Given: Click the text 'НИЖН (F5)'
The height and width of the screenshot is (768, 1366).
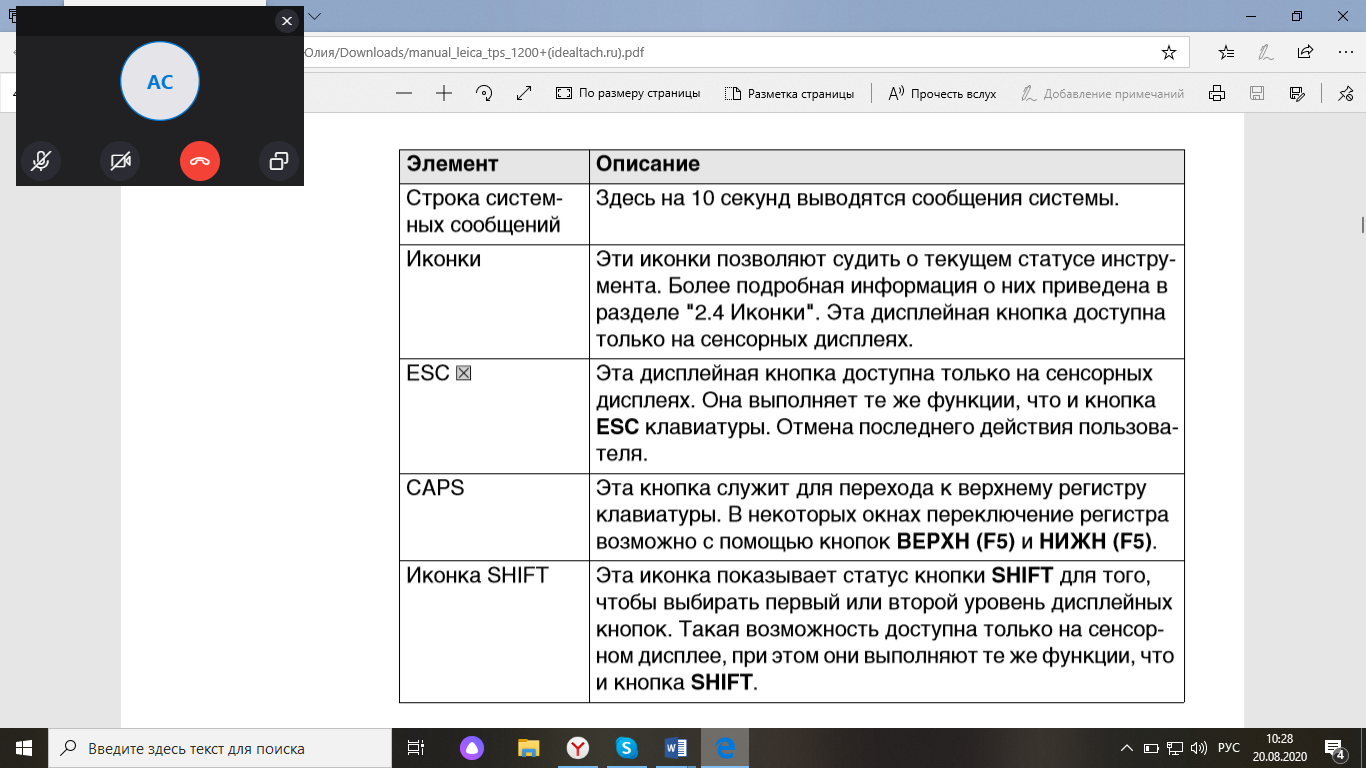Looking at the screenshot, I should 1096,543.
